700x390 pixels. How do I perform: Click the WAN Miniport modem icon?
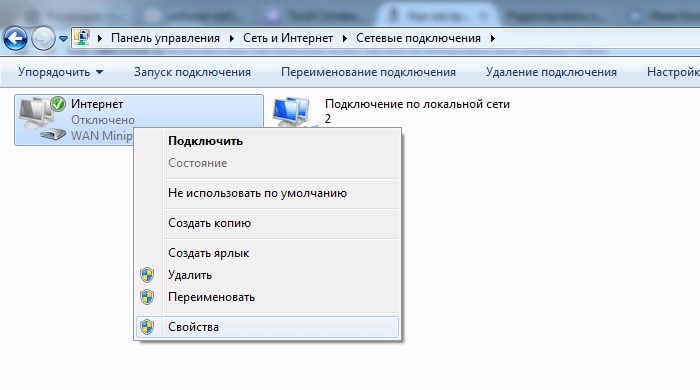pyautogui.click(x=53, y=134)
